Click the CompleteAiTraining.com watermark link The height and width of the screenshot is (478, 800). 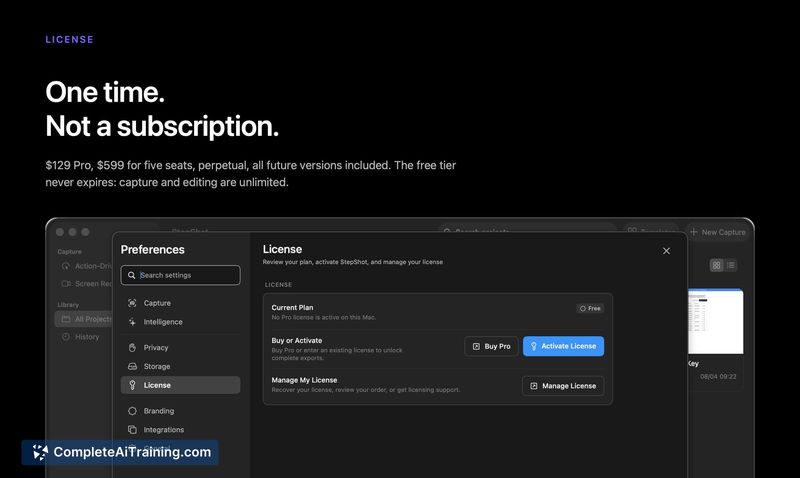pyautogui.click(x=120, y=452)
